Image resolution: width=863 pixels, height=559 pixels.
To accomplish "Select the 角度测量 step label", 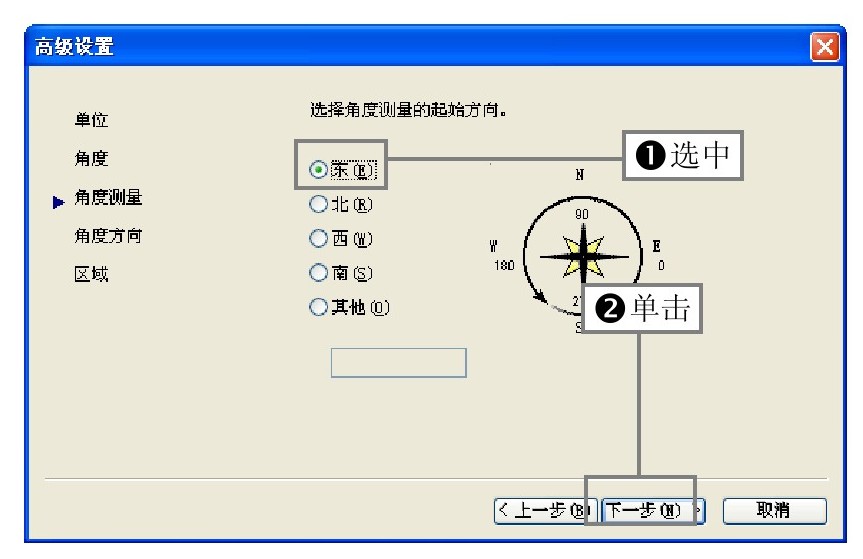I will [x=108, y=197].
